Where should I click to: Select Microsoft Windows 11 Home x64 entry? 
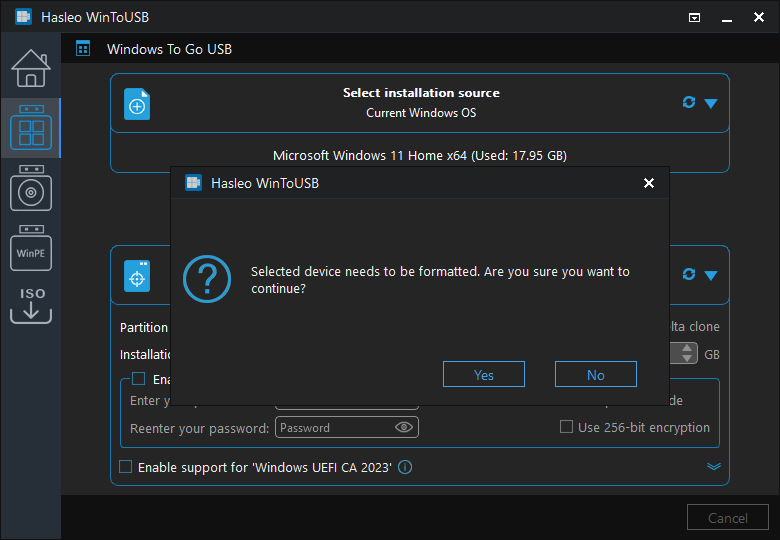pyautogui.click(x=420, y=156)
